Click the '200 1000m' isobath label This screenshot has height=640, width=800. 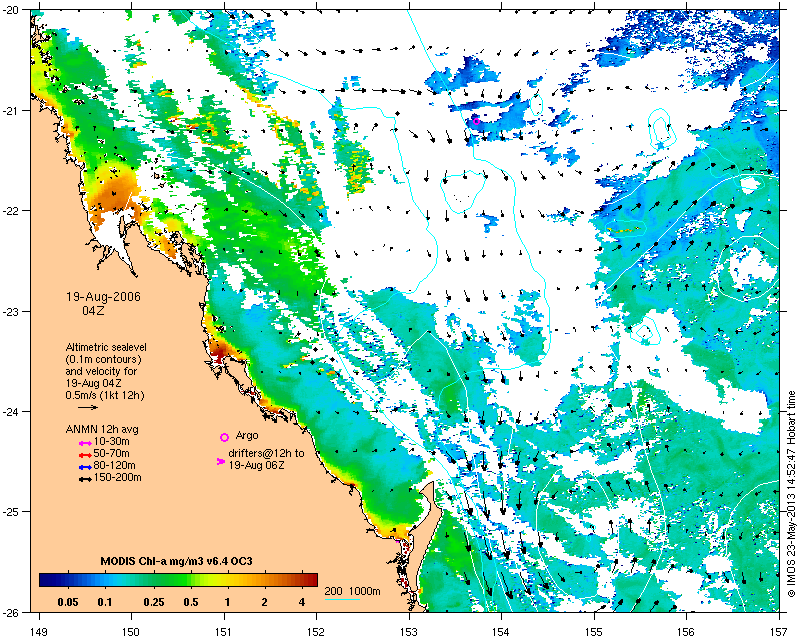[x=353, y=592]
